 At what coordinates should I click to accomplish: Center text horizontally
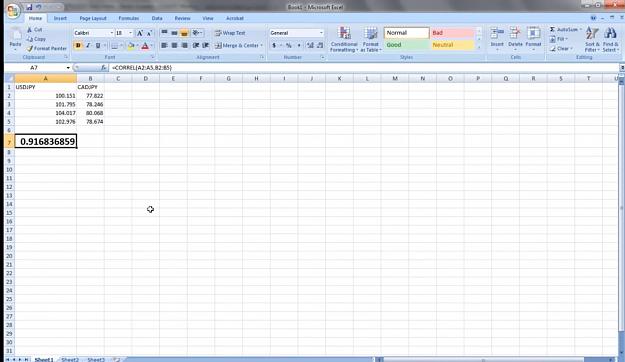(174, 45)
